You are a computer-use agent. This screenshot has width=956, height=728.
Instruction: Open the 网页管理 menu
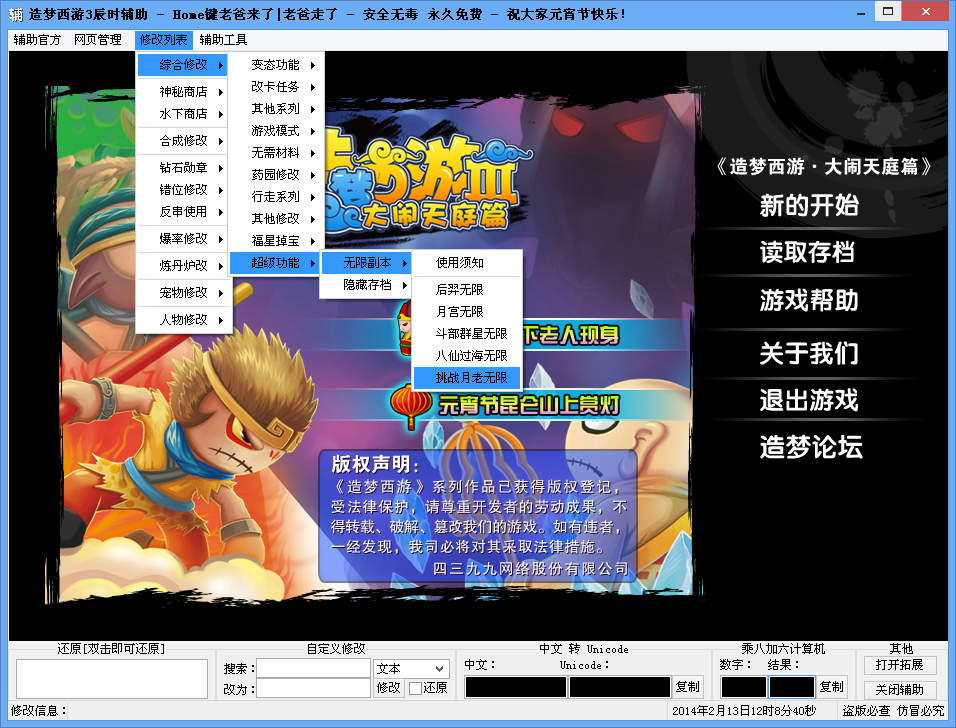pos(98,40)
